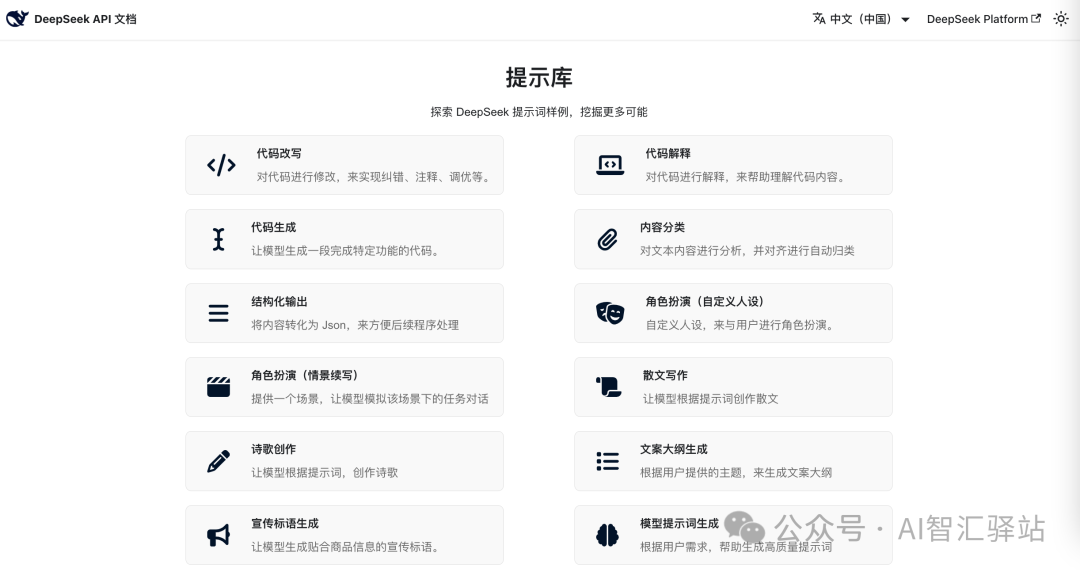Click the paperclip icon for 内容分类

coord(607,239)
